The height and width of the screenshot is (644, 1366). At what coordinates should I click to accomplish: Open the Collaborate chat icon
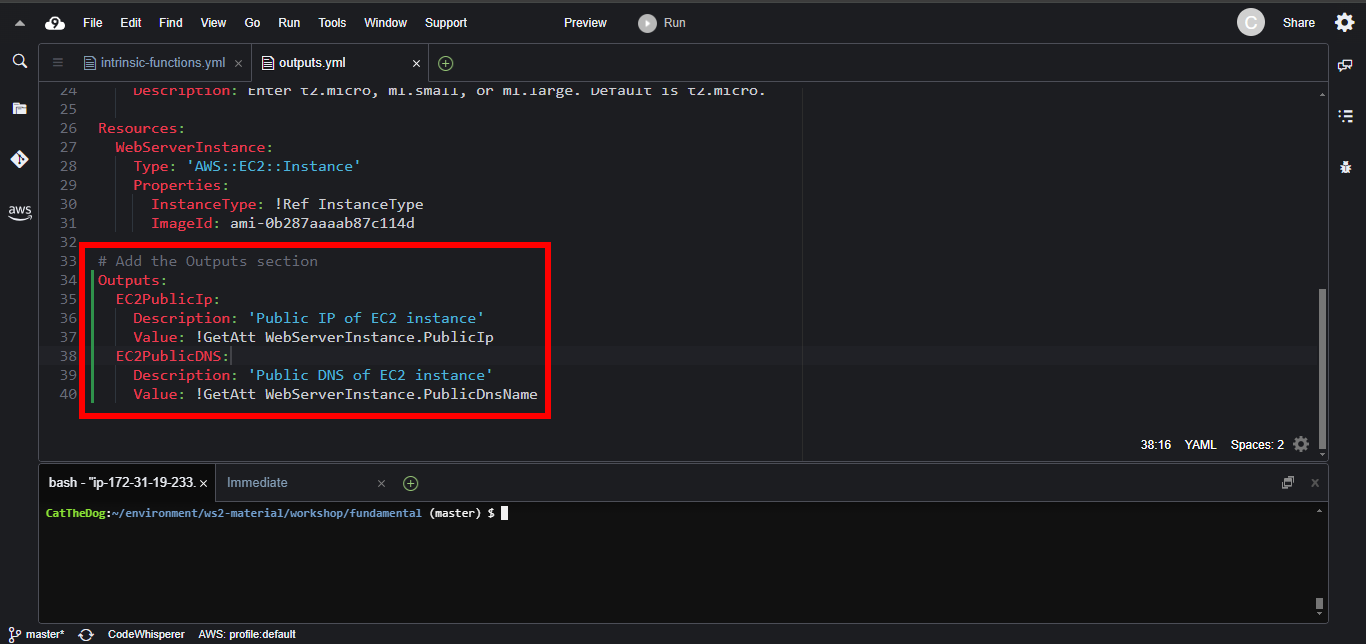tap(1345, 65)
